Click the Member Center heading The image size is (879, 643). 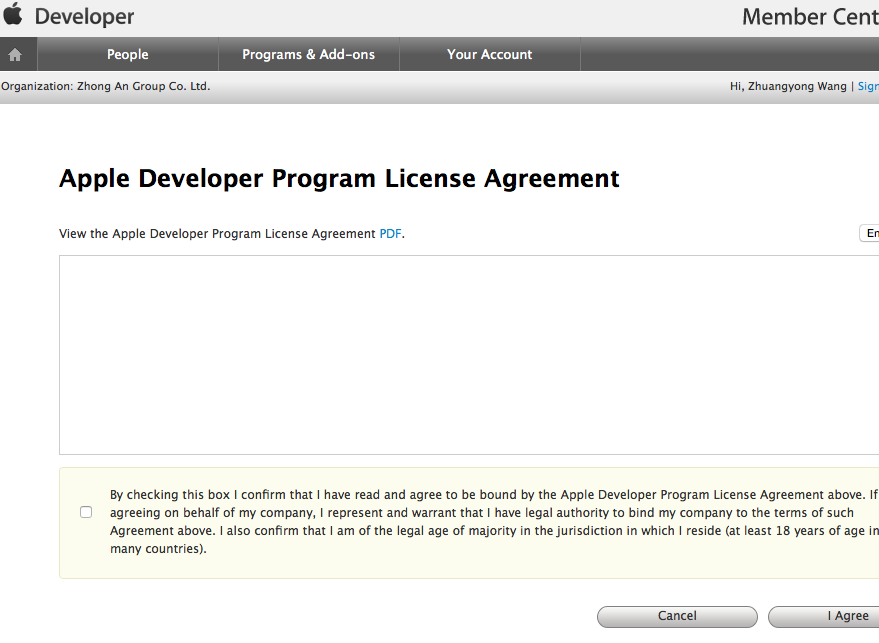tap(810, 17)
